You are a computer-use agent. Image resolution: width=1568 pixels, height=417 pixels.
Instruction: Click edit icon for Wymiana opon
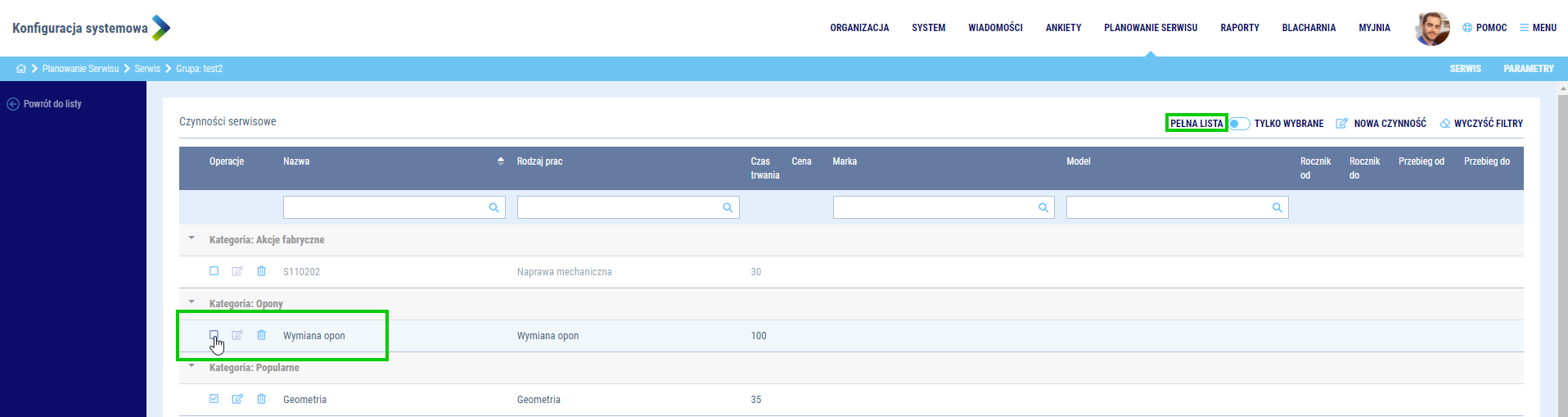(237, 335)
